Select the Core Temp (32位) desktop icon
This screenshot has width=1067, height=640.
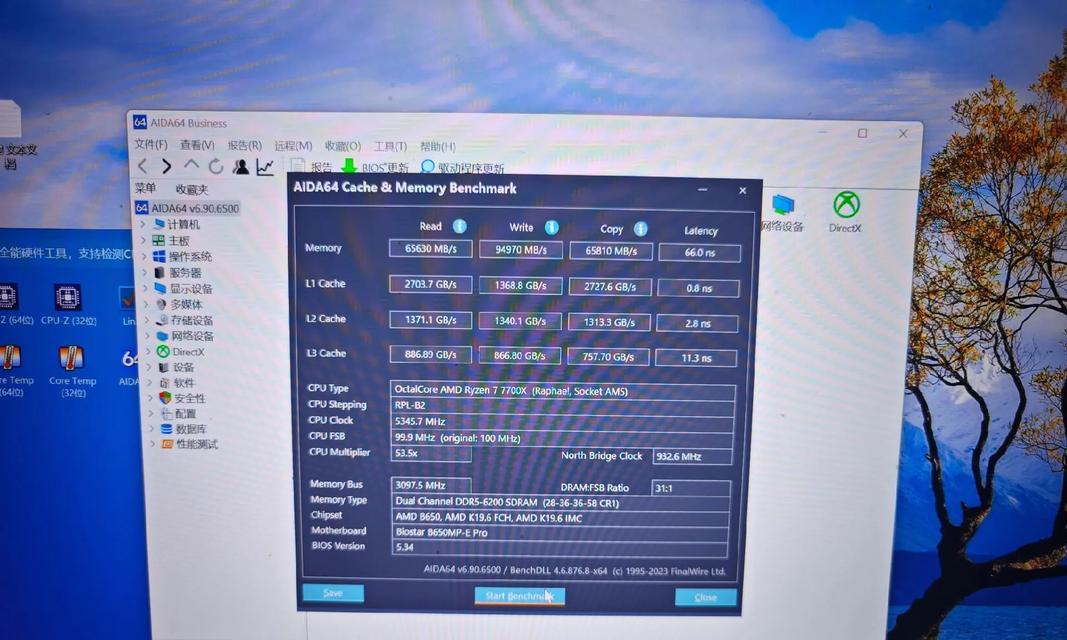(x=72, y=371)
